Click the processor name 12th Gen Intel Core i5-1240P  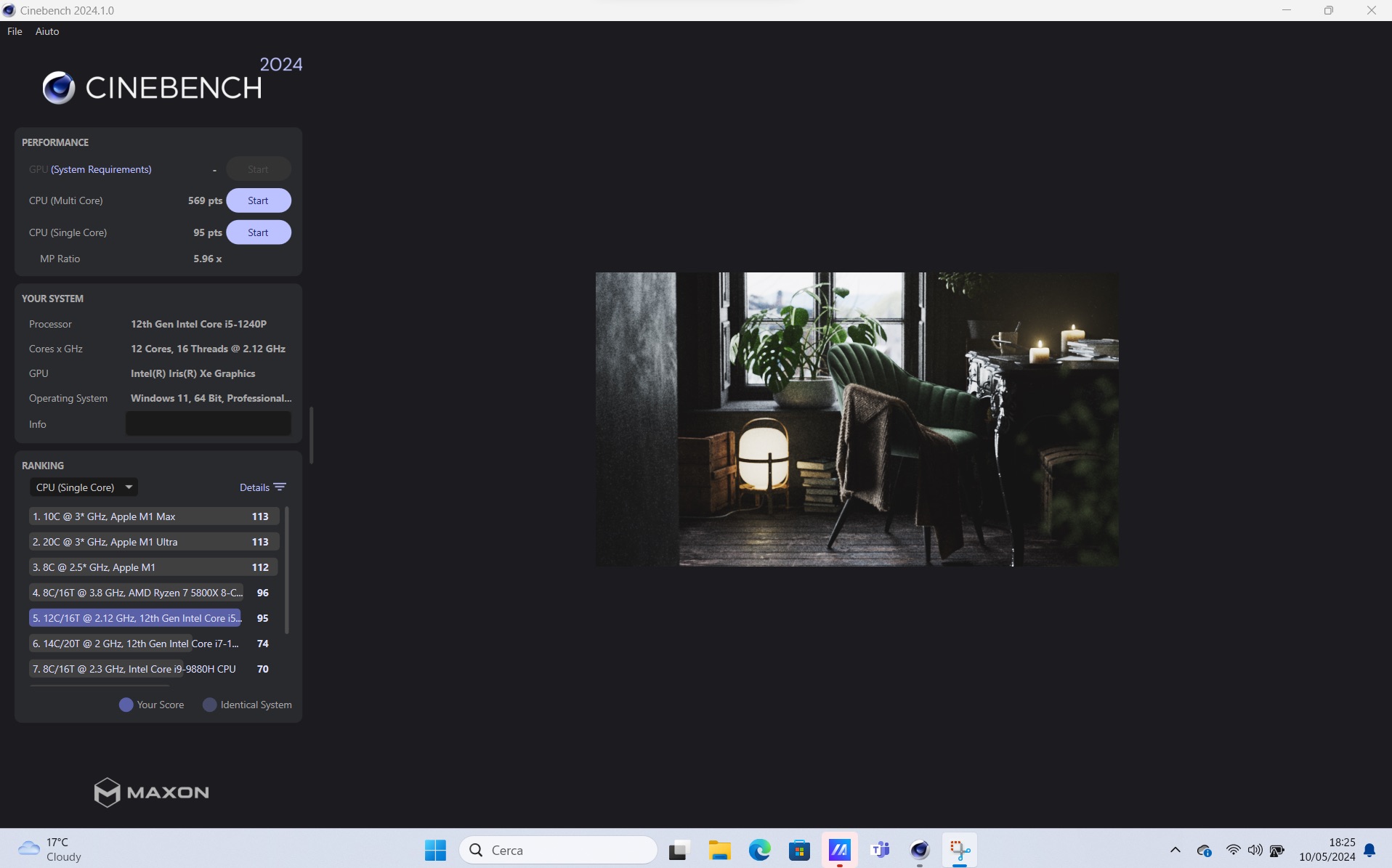(198, 324)
